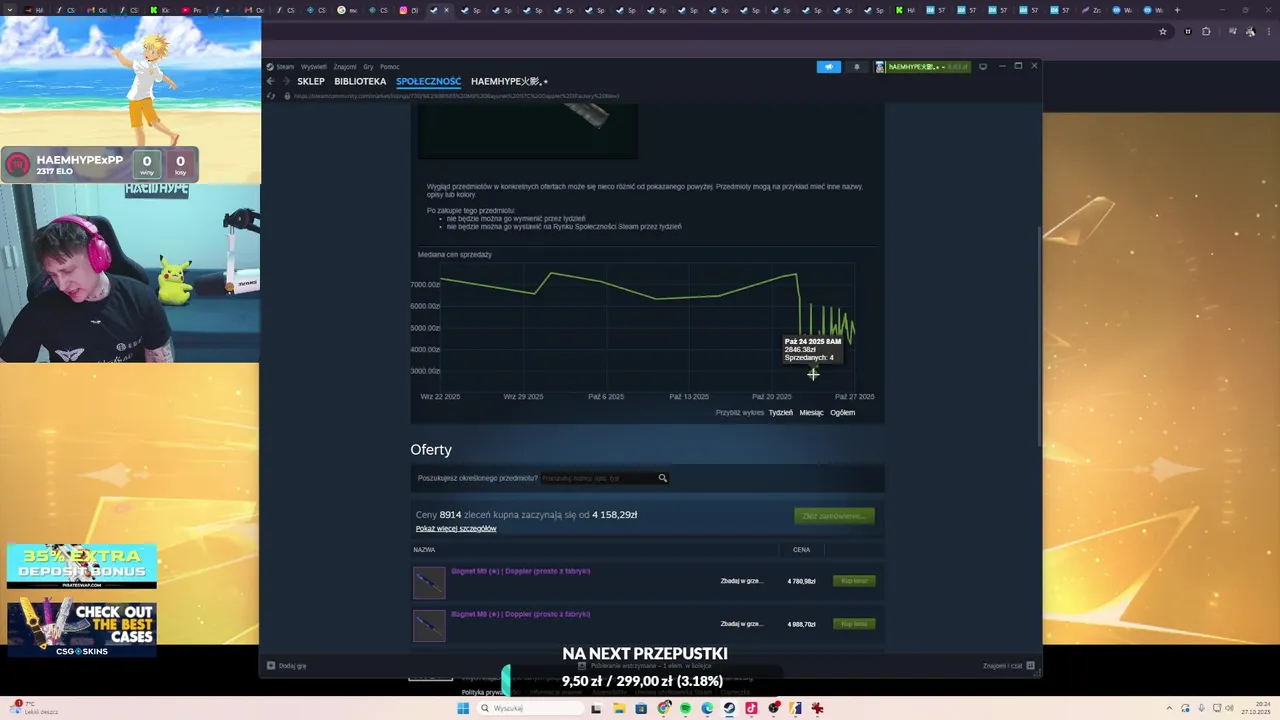The image size is (1280, 720).
Task: Open Chrome from the taskbar
Action: 664,708
